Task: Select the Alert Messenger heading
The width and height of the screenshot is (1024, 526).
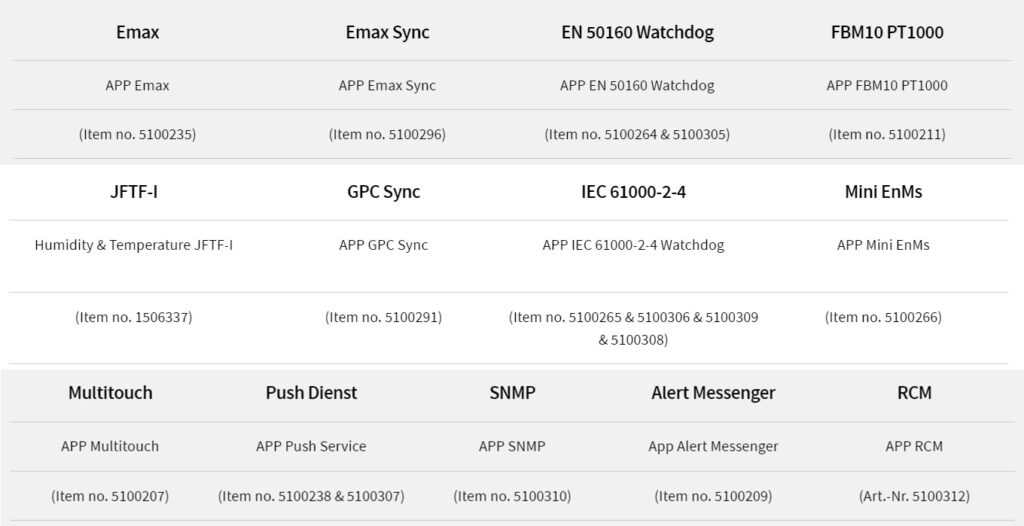Action: coord(713,393)
